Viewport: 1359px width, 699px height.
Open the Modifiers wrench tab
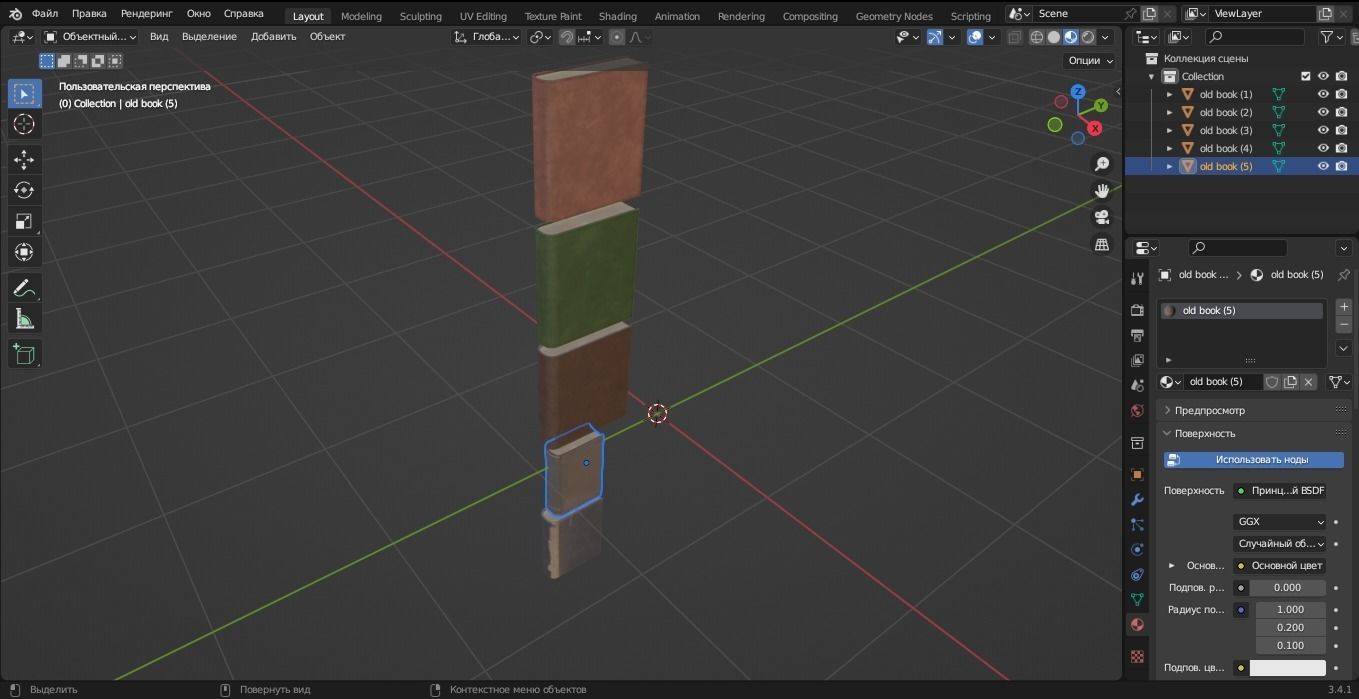(1137, 499)
